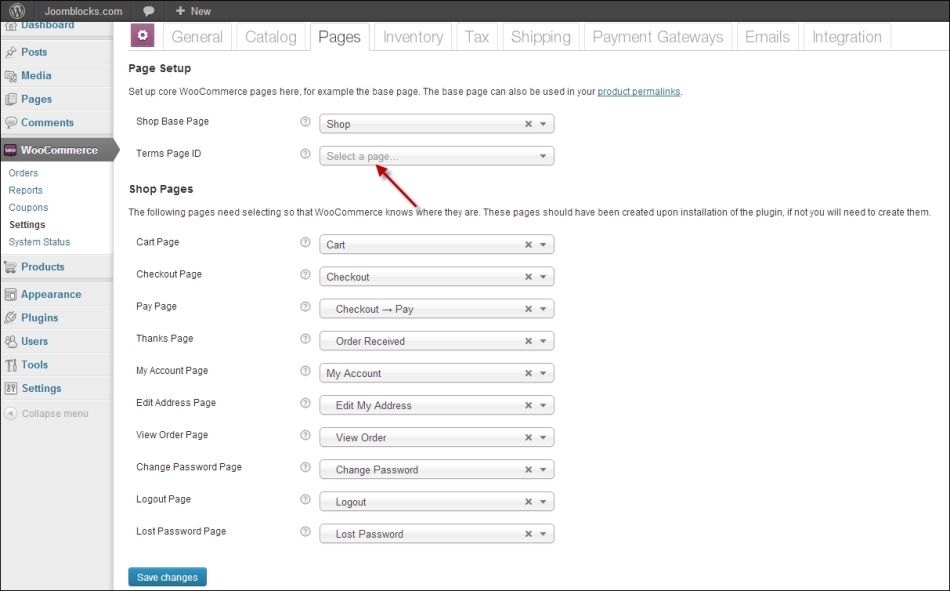Switch to the Shipping tab
This screenshot has height=591, width=950.
tap(540, 37)
